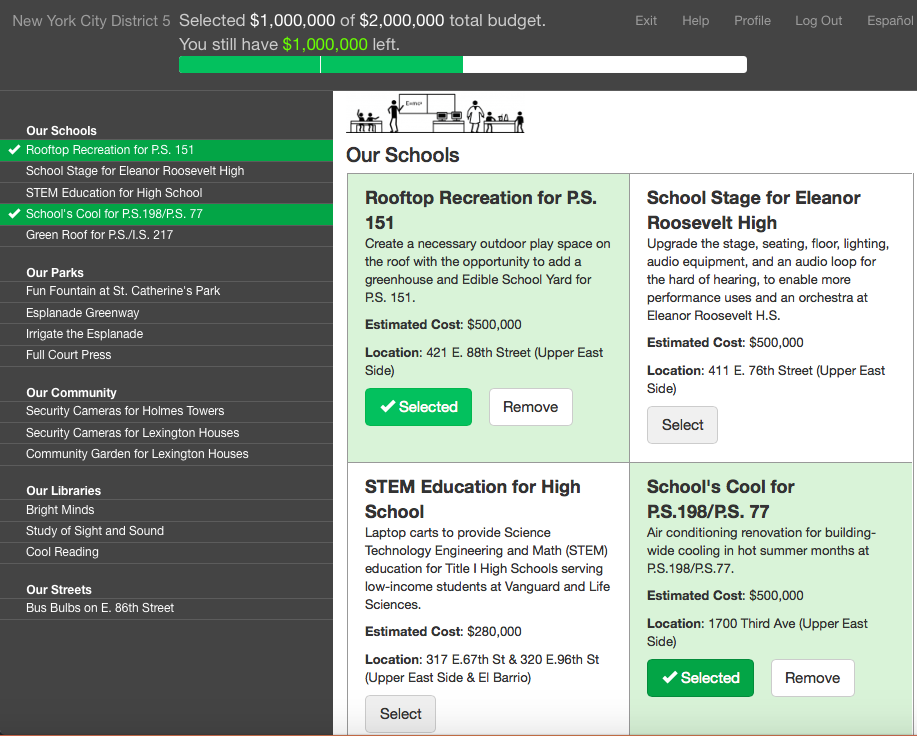Open Security Cameras for Lexington Houses

166,433
